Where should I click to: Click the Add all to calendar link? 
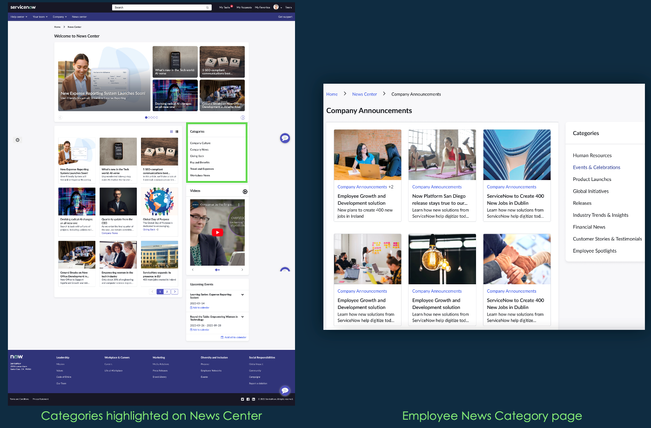[x=234, y=337]
